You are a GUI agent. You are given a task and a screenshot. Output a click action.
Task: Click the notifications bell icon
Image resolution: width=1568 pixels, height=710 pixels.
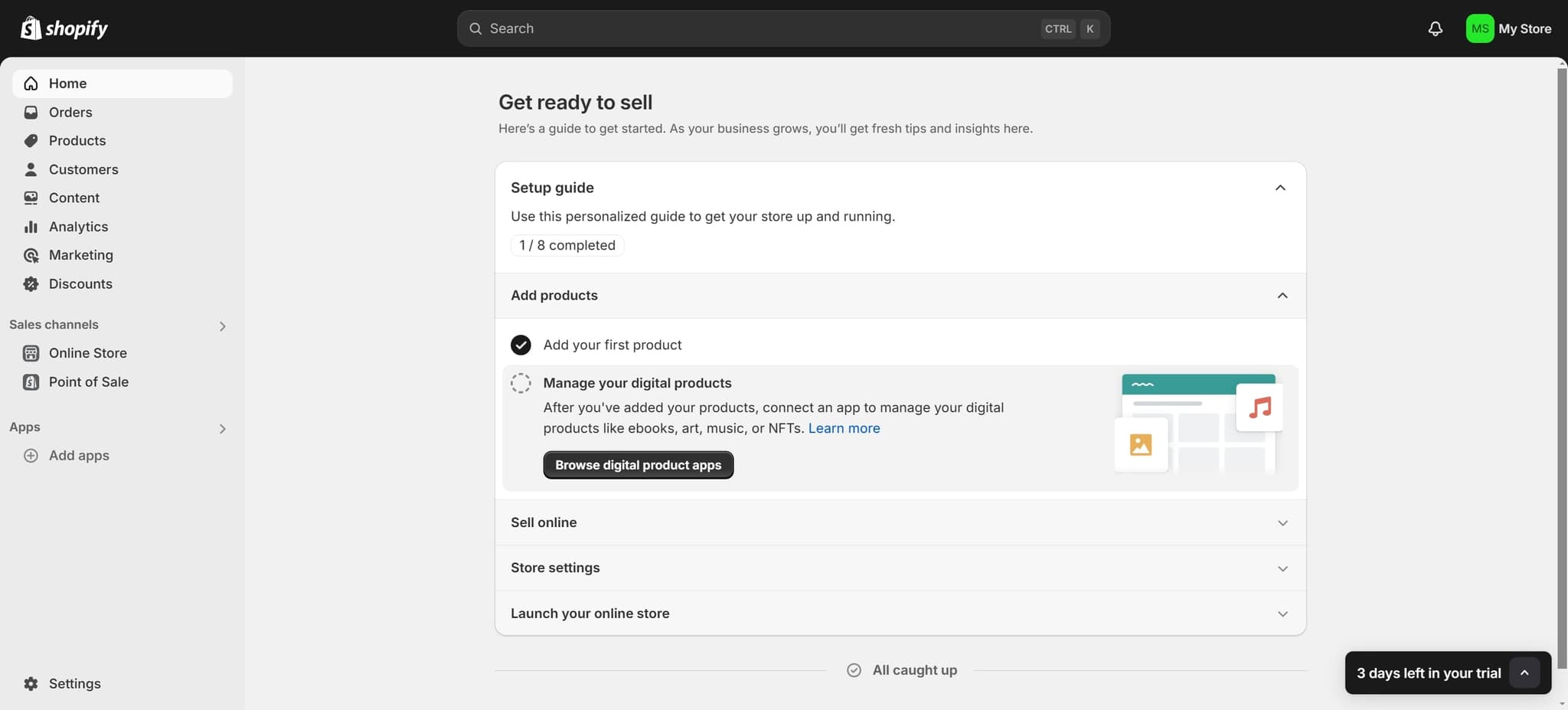tap(1435, 28)
